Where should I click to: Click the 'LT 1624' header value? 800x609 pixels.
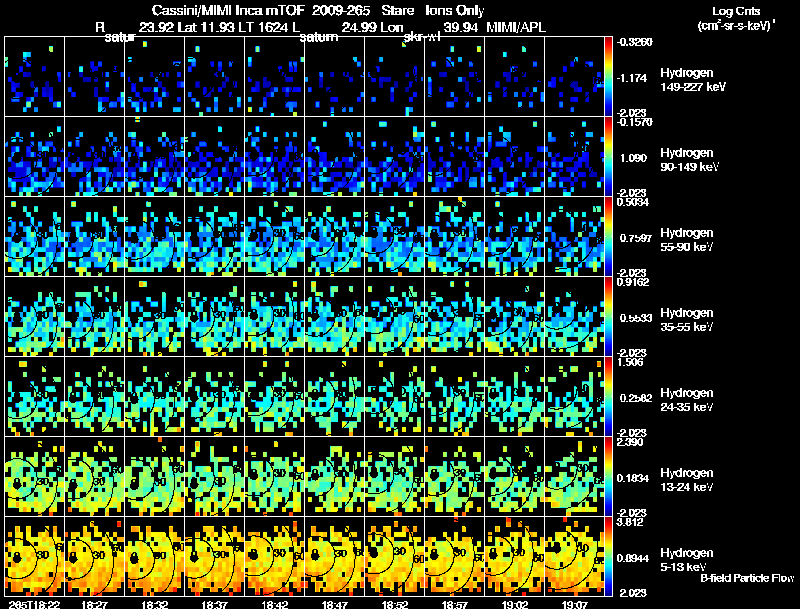pos(265,27)
